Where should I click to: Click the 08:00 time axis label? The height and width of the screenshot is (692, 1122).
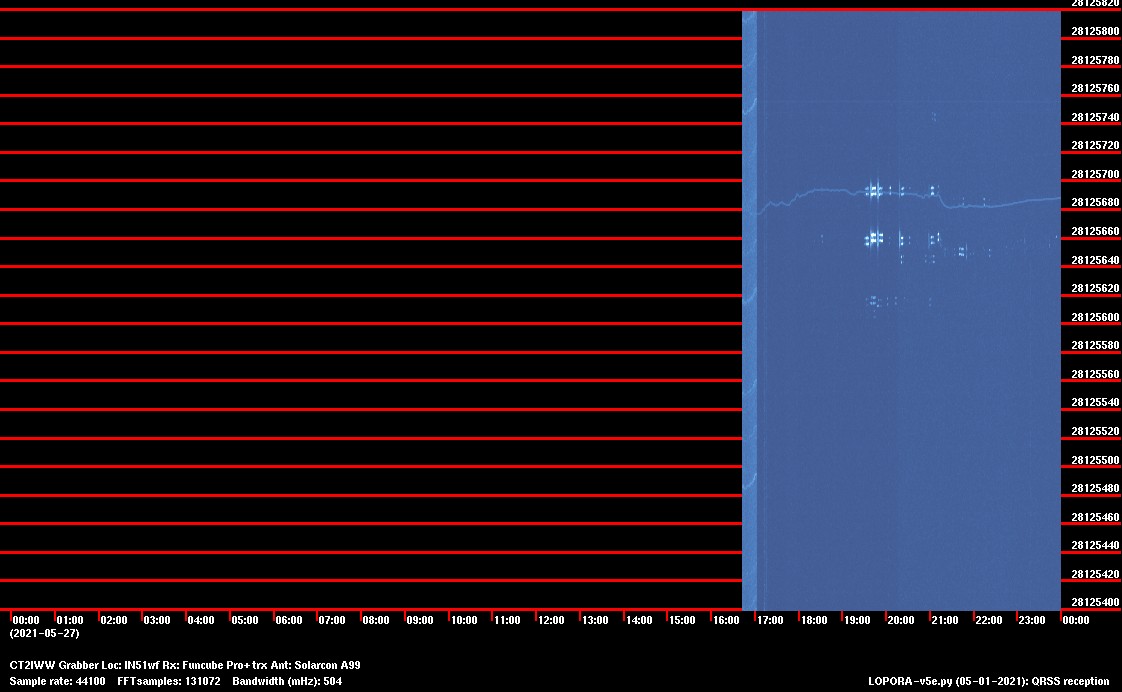376,620
